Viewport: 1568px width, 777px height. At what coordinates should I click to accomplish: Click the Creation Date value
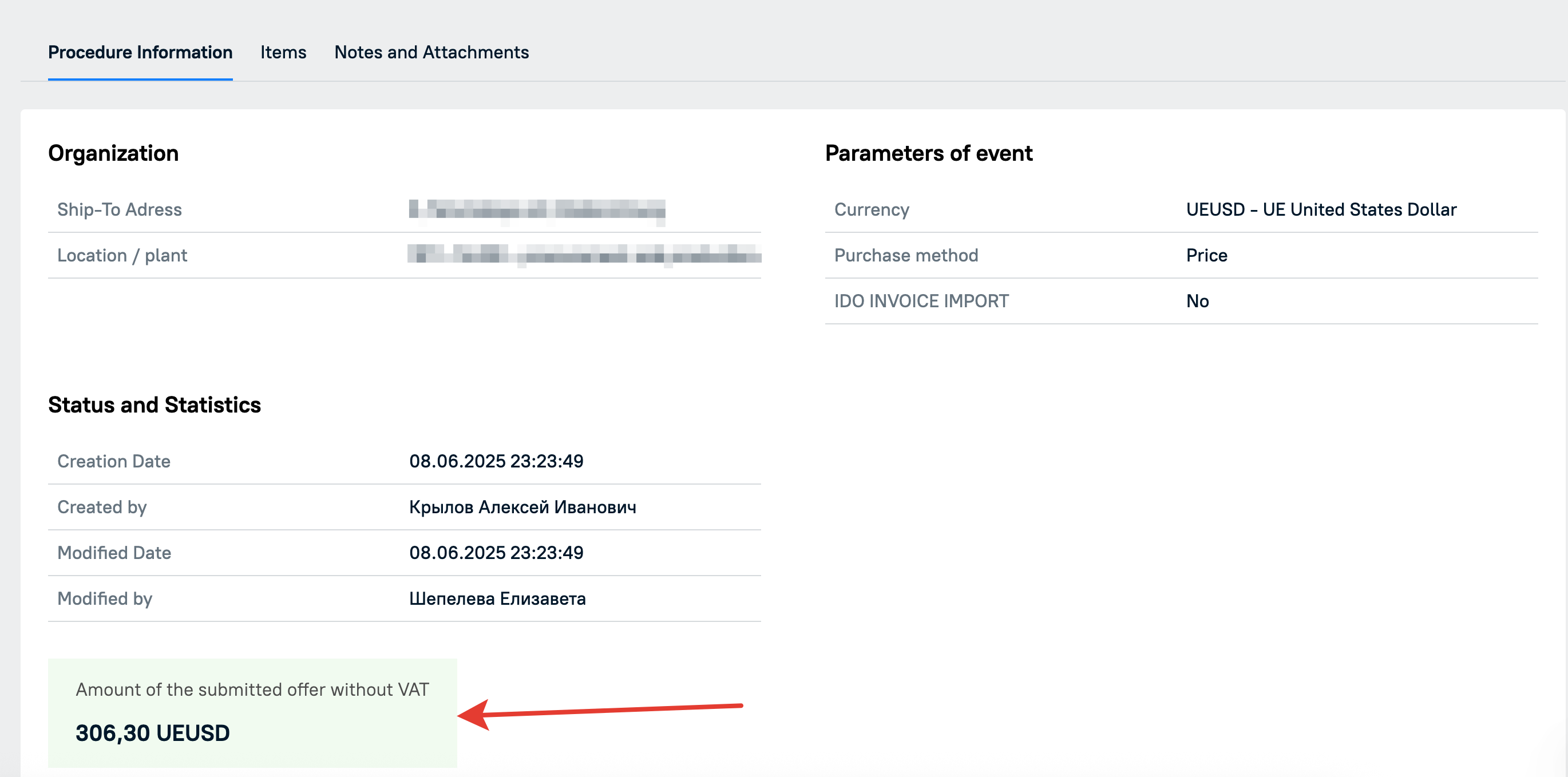click(496, 461)
